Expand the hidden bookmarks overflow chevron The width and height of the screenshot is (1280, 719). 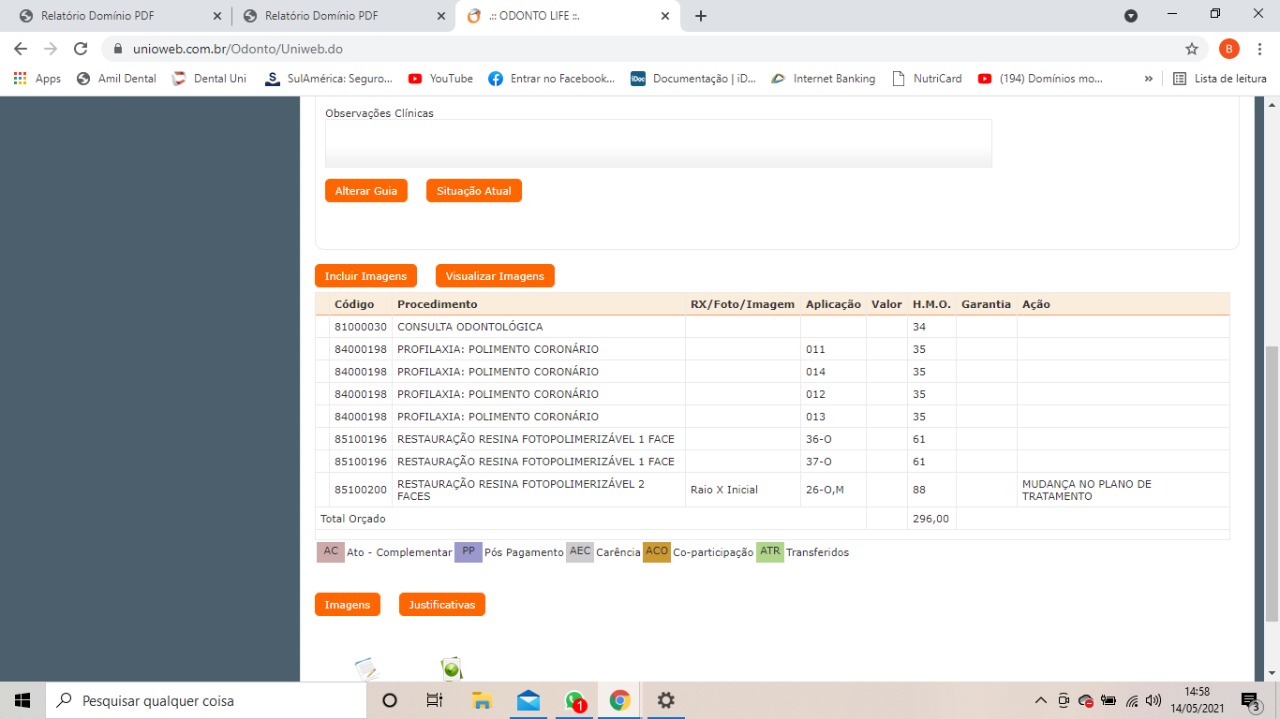coord(1148,79)
